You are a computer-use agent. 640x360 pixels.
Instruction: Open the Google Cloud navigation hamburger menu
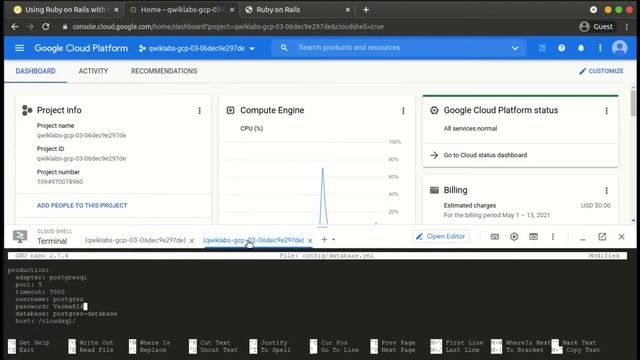(19, 48)
